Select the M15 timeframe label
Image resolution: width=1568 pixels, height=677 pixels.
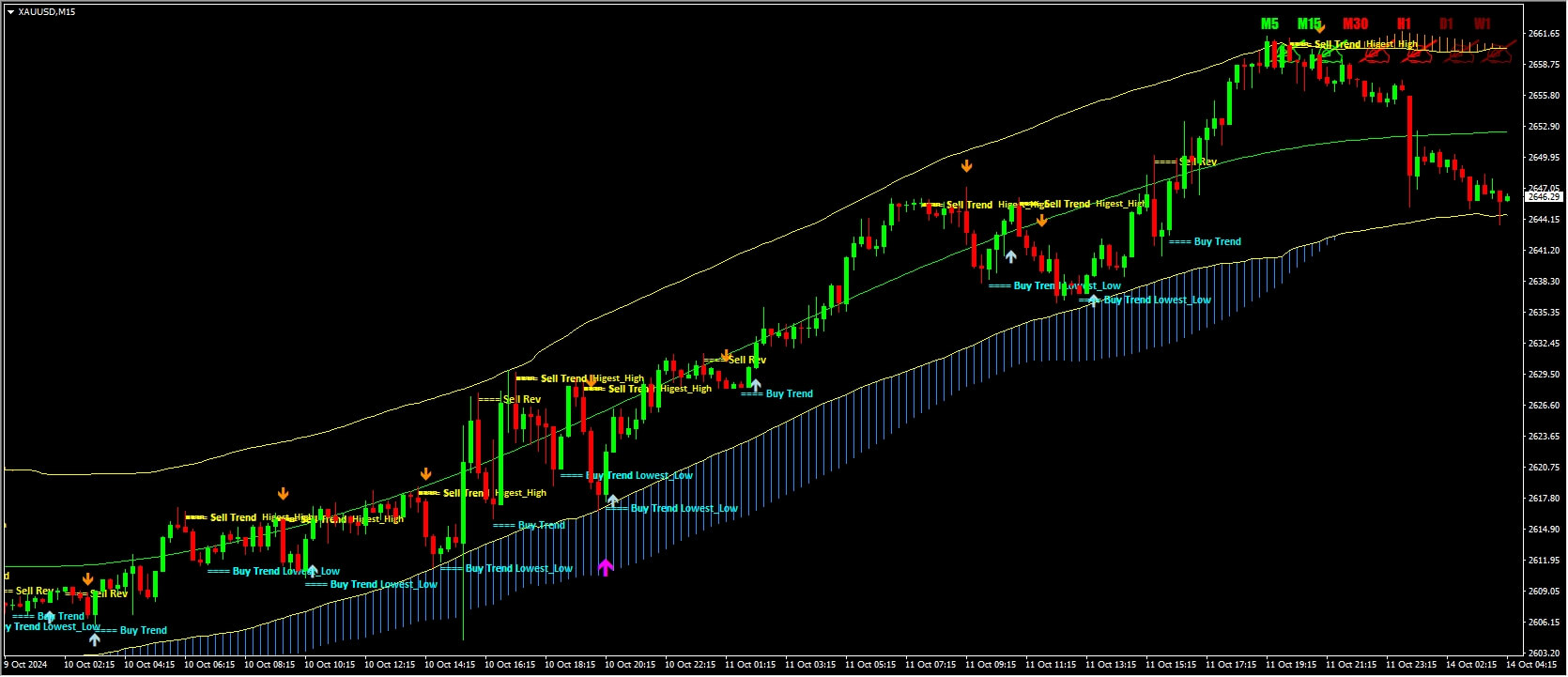(x=1309, y=24)
